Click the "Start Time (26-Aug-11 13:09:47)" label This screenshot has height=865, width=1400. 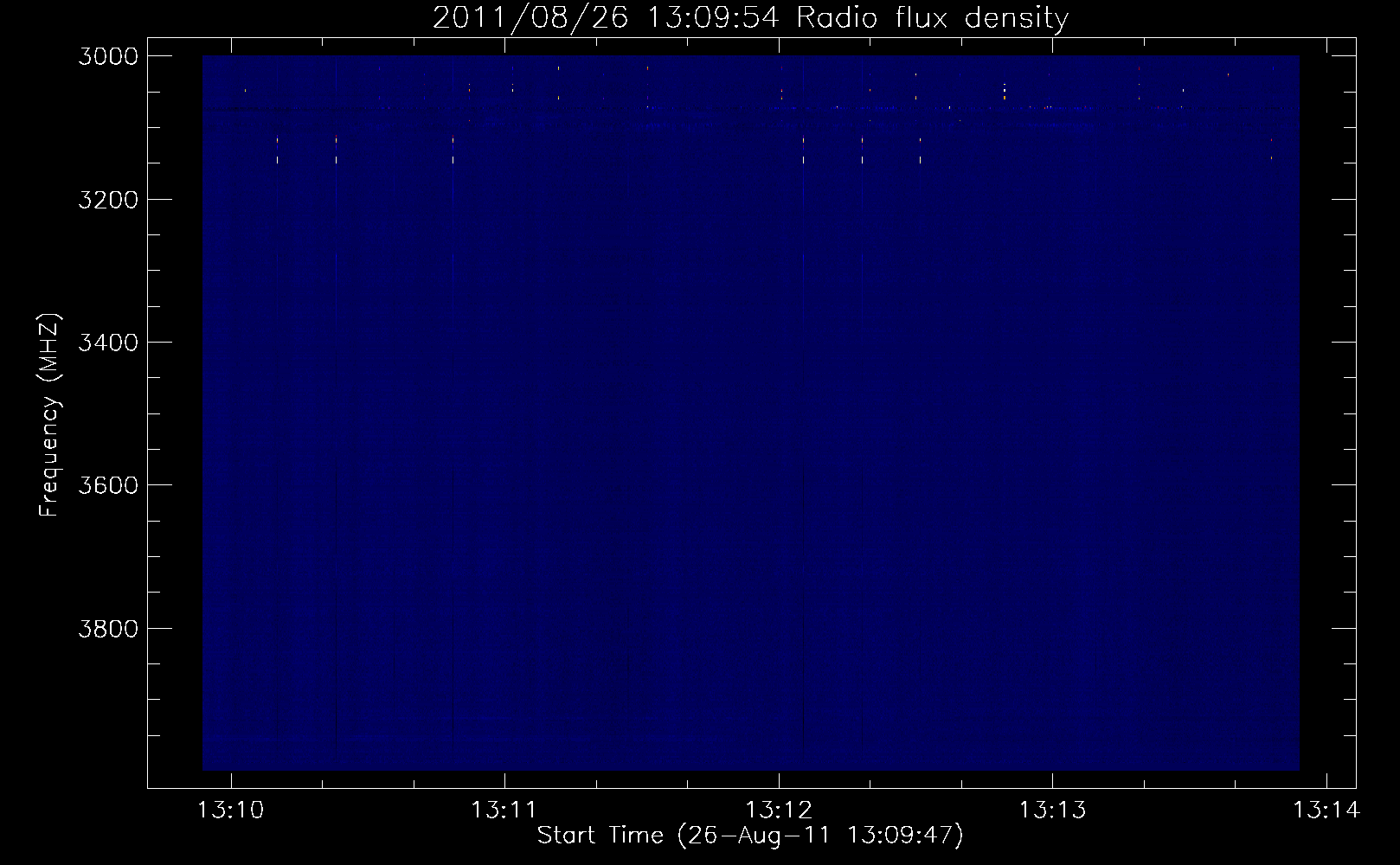pos(750,836)
